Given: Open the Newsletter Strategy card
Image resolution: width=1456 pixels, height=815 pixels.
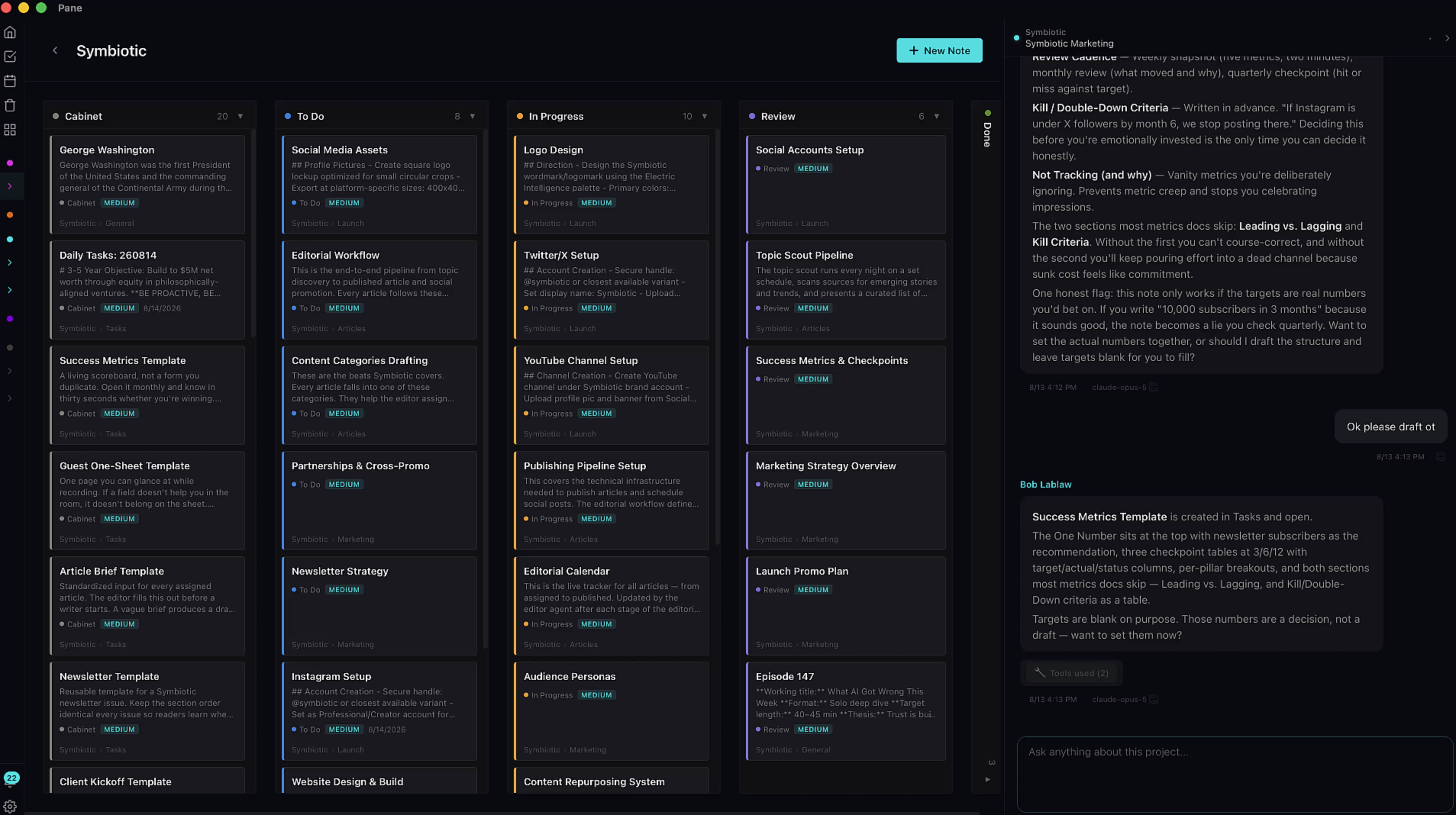Looking at the screenshot, I should (x=379, y=606).
